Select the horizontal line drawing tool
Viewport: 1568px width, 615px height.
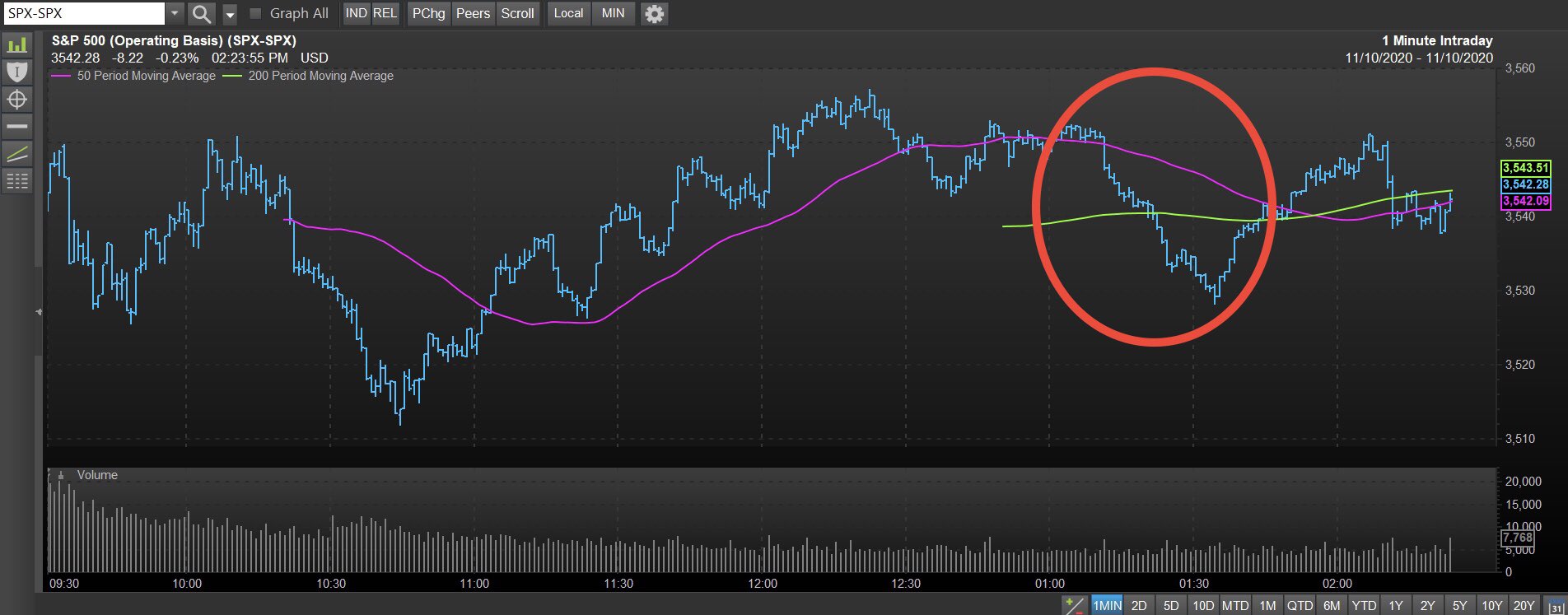(x=17, y=126)
